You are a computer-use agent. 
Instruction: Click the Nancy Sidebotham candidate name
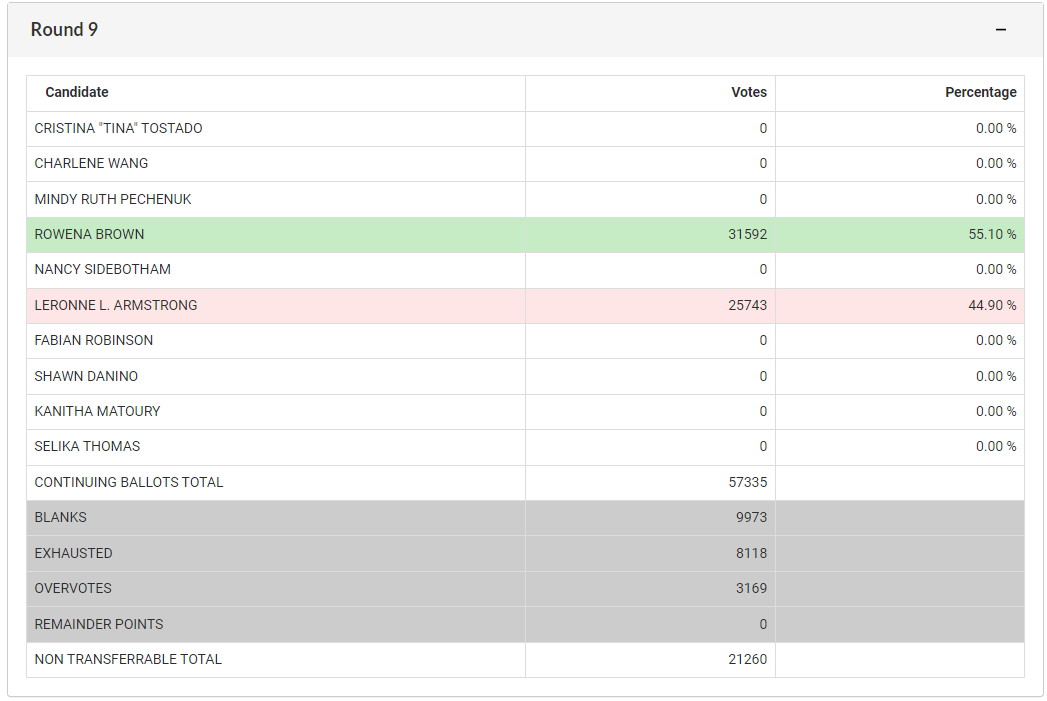click(102, 269)
